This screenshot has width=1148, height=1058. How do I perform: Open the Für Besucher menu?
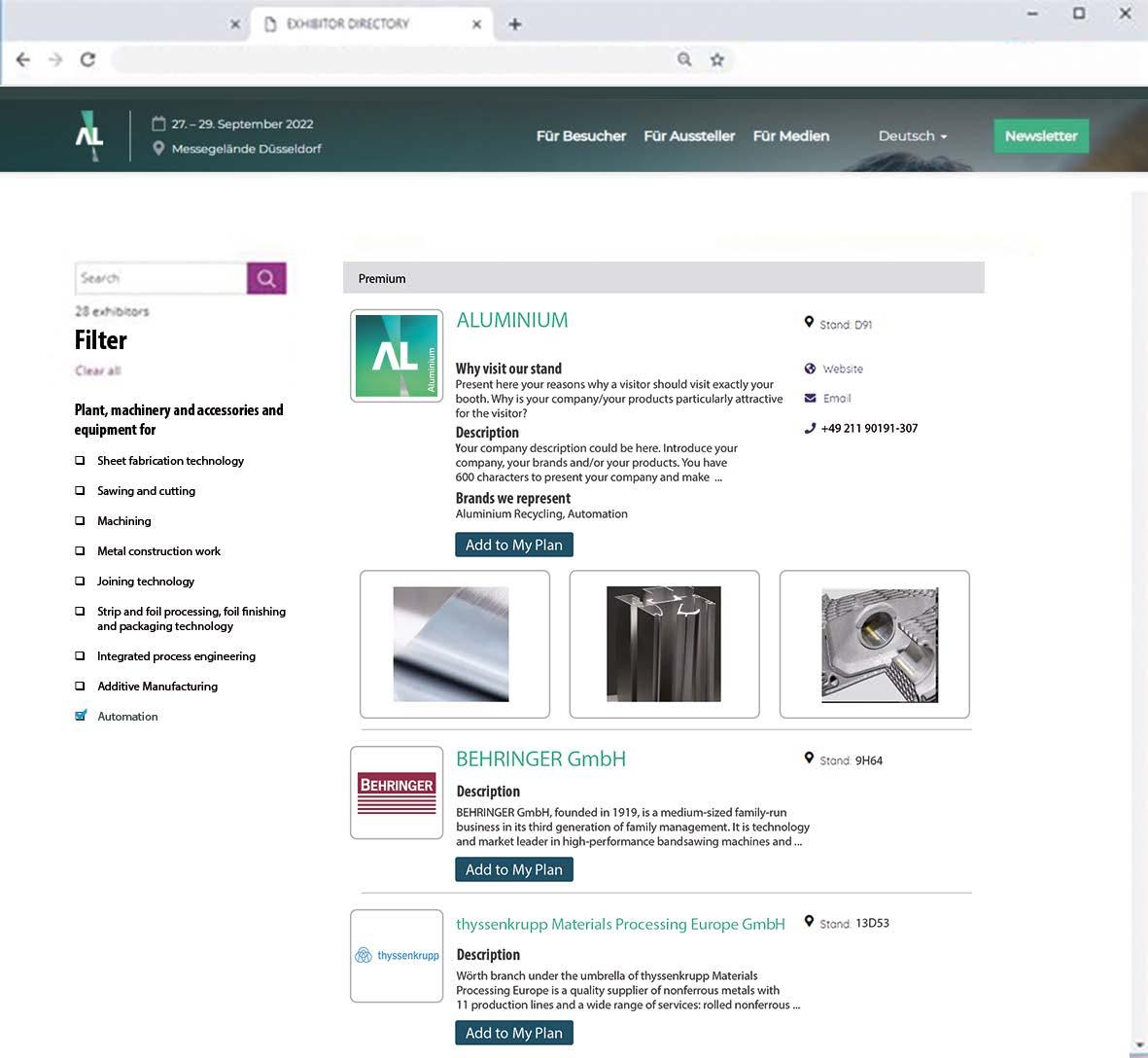pyautogui.click(x=580, y=136)
